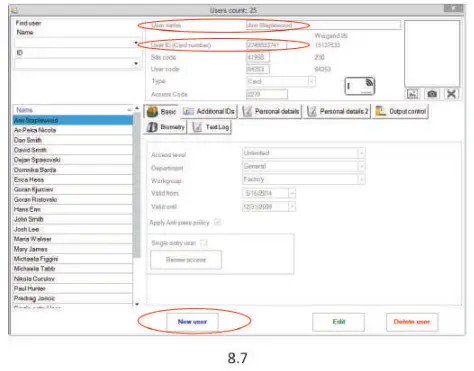Select David Smith in the user list

73,150
